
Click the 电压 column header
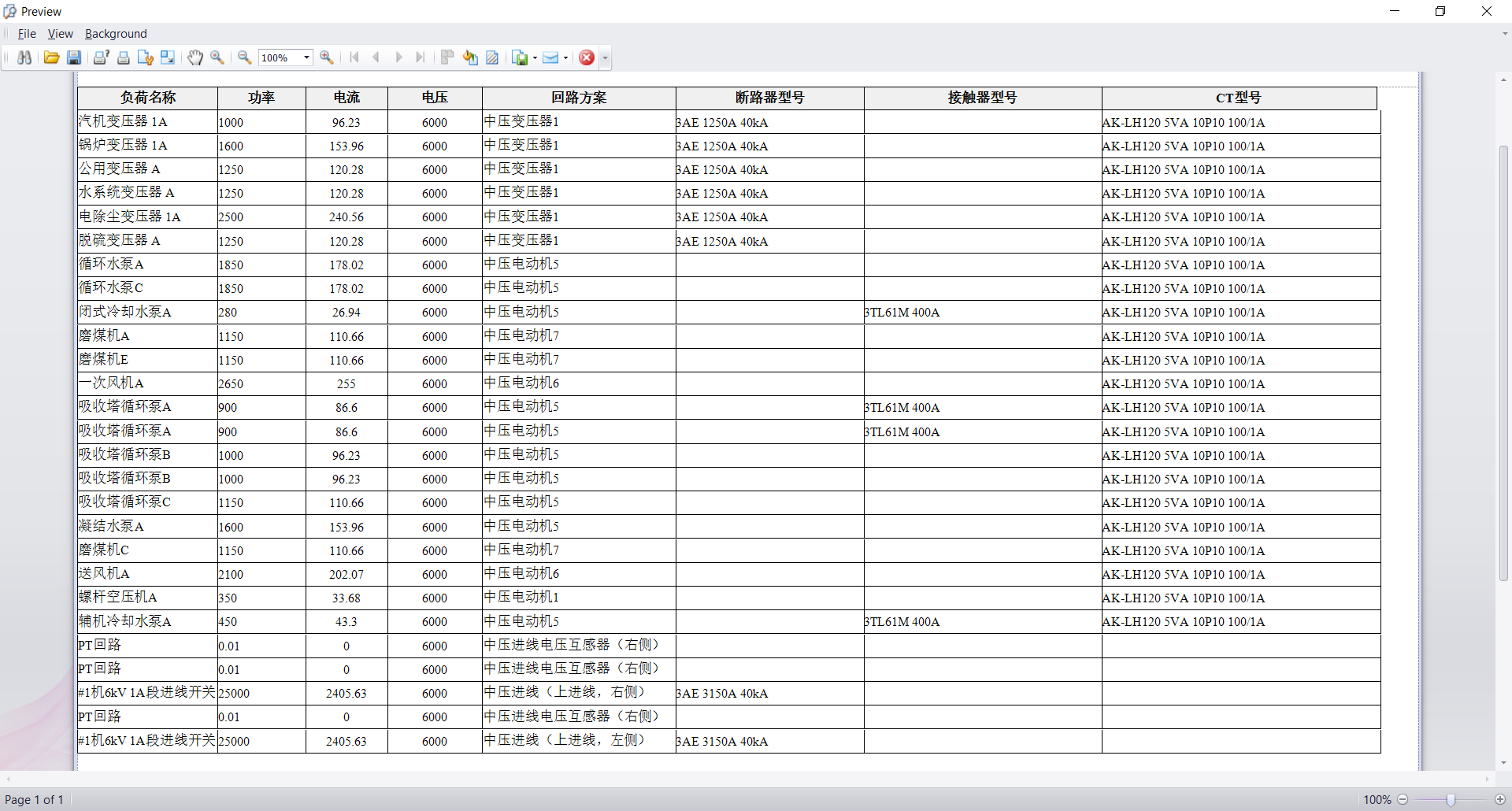435,98
